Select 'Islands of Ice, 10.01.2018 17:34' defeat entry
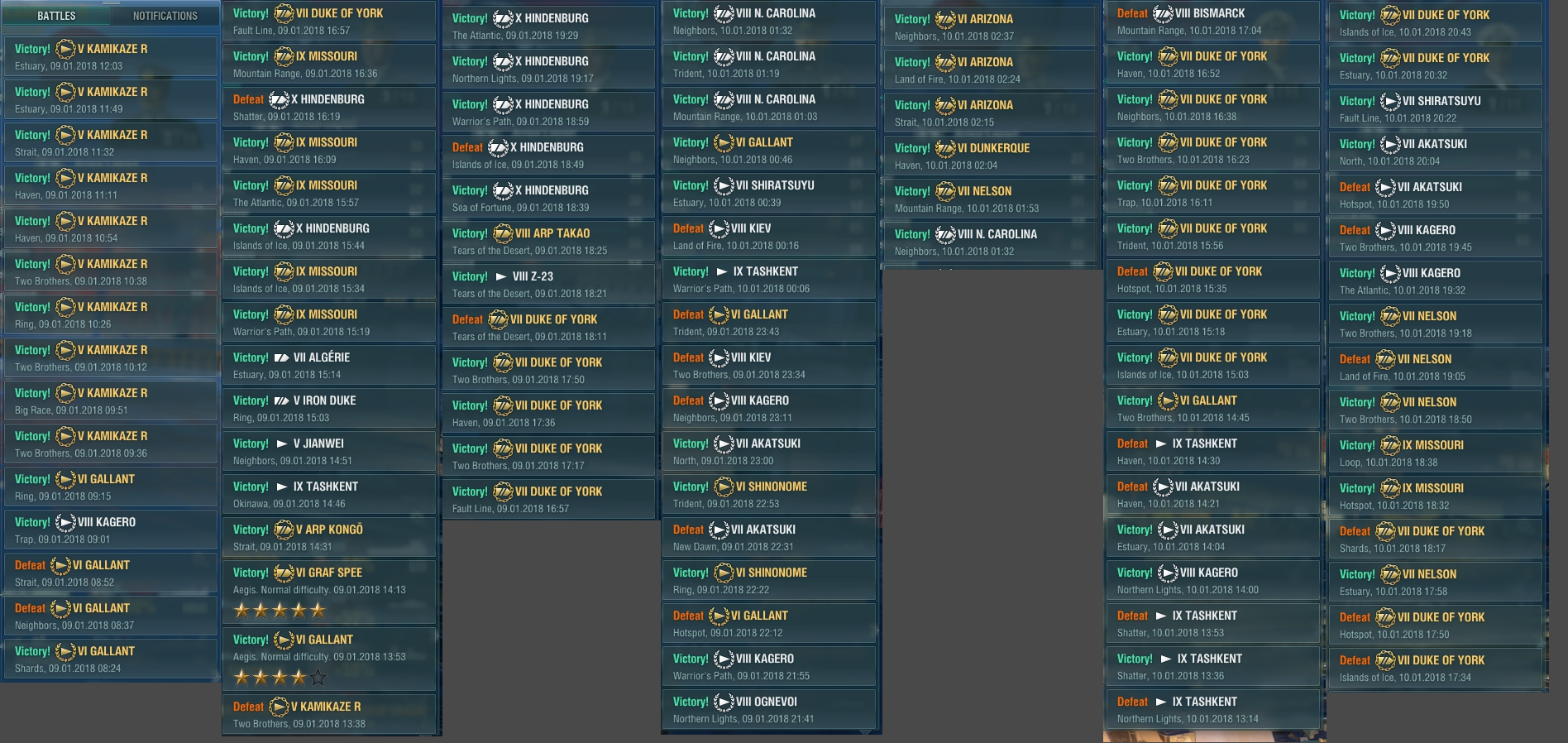The height and width of the screenshot is (743, 1568). 1436,669
